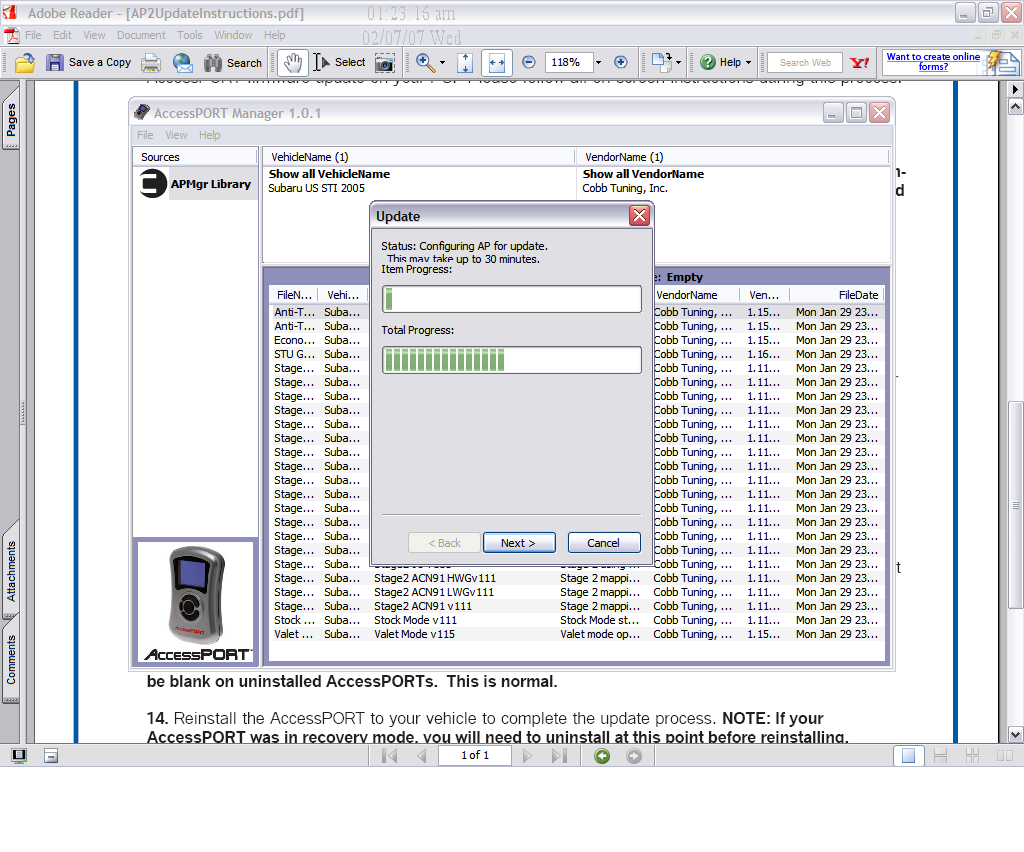Click the Total Progress bar
The height and width of the screenshot is (852, 1024).
(511, 360)
